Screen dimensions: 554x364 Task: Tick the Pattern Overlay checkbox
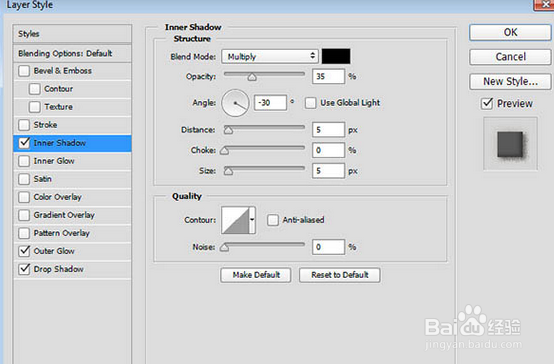(x=24, y=233)
